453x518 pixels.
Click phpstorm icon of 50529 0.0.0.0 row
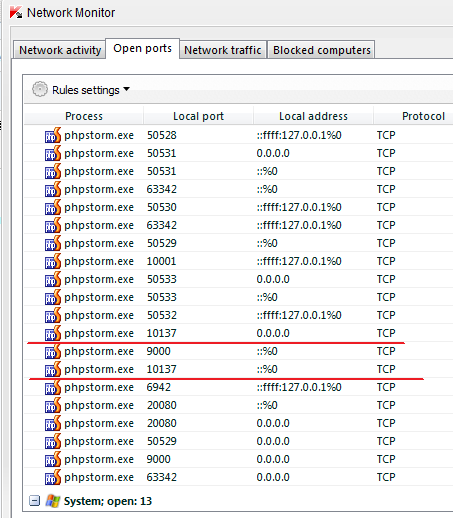coord(53,441)
